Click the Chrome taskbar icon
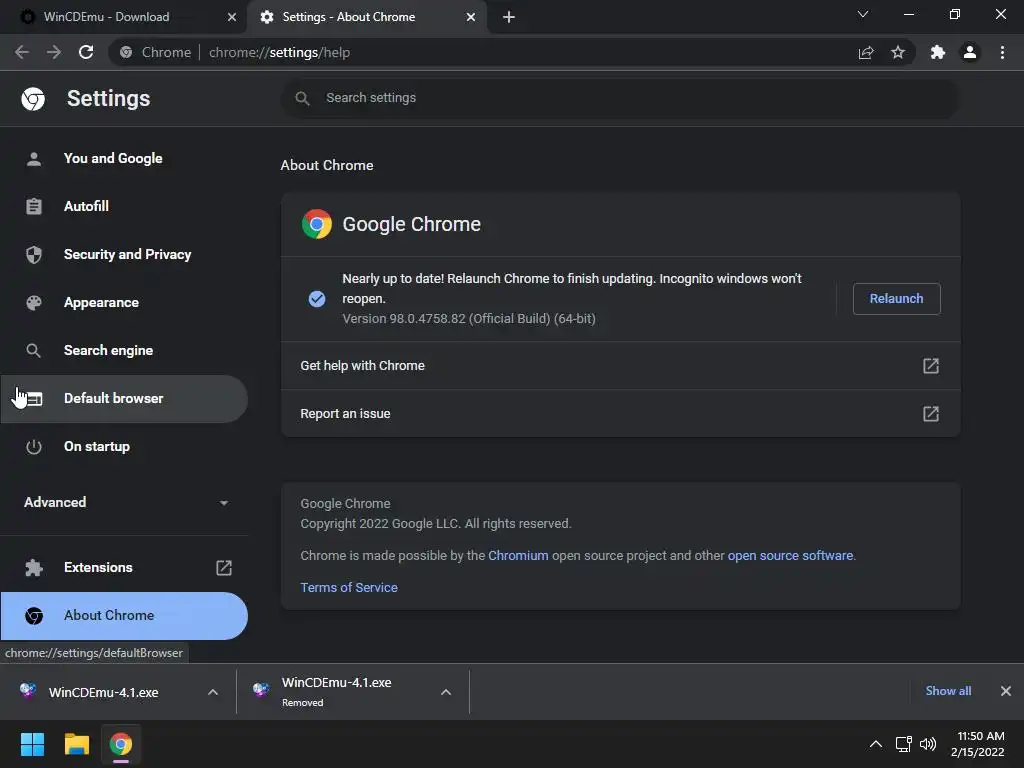This screenshot has height=768, width=1024. coord(121,744)
